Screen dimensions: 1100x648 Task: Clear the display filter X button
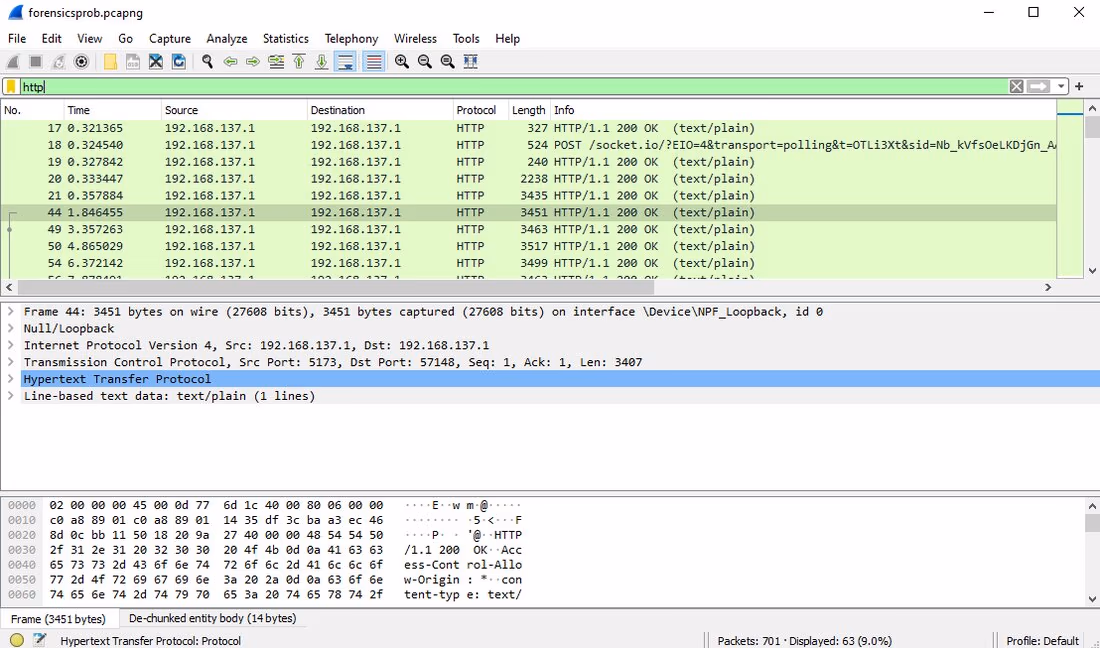click(x=1016, y=86)
